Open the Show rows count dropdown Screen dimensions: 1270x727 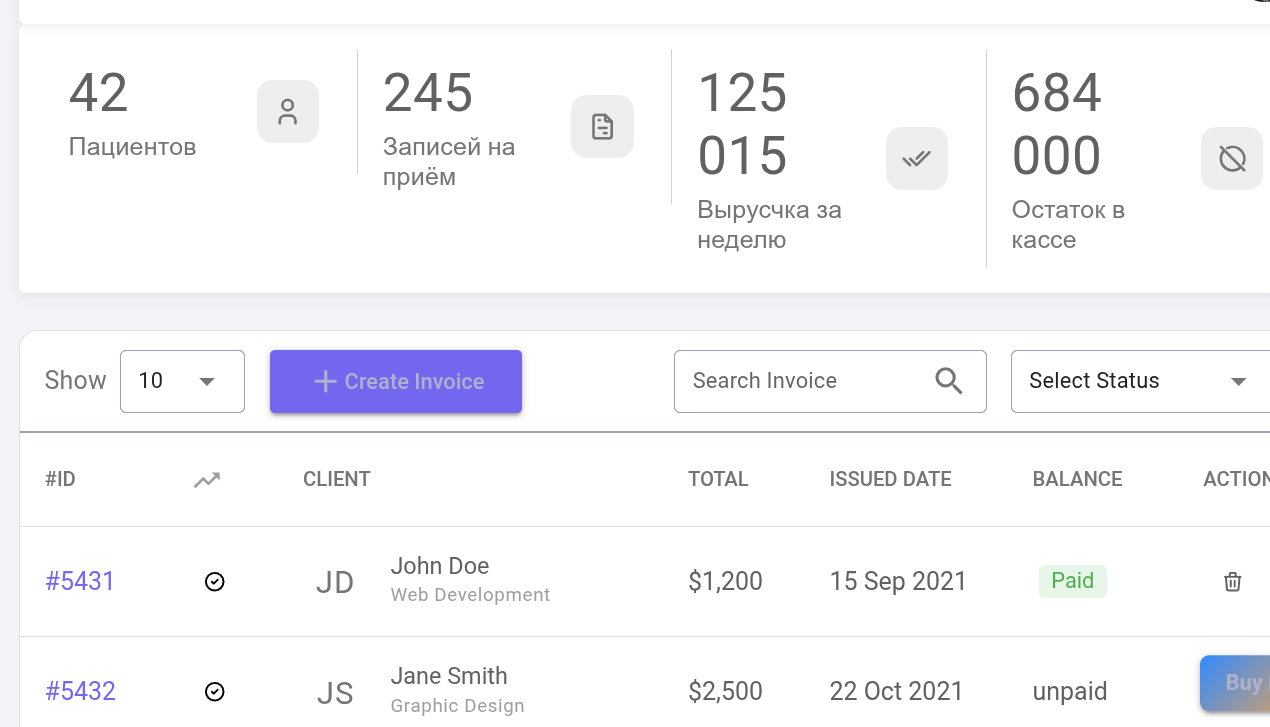[x=182, y=381]
